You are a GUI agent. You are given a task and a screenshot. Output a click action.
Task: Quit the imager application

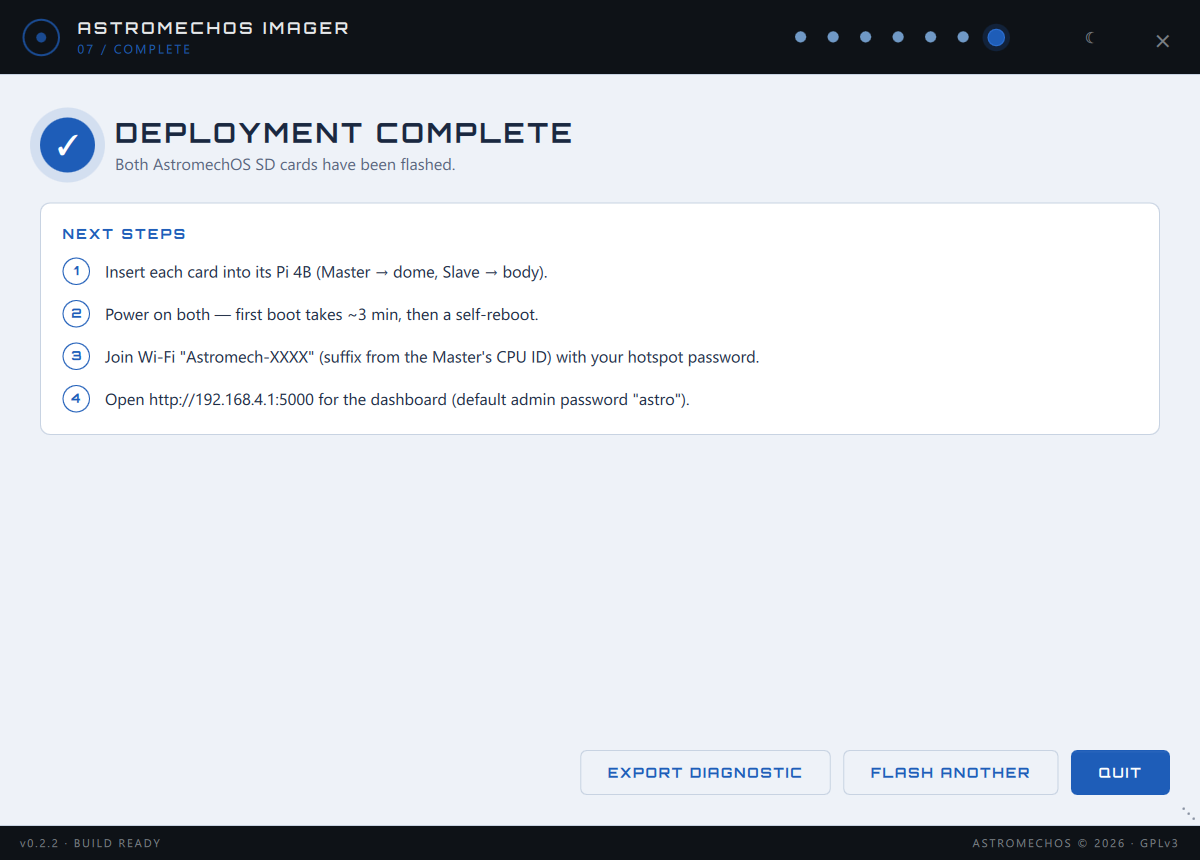[1120, 773]
